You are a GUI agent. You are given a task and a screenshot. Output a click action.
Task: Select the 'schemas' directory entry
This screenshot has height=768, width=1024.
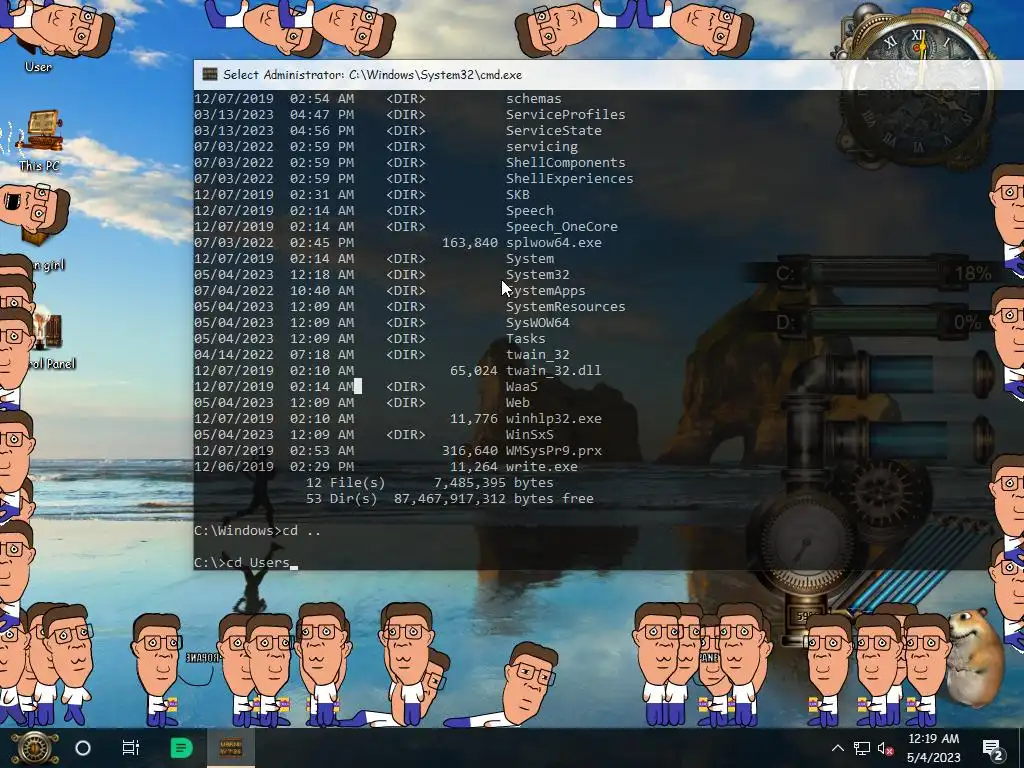pos(534,99)
